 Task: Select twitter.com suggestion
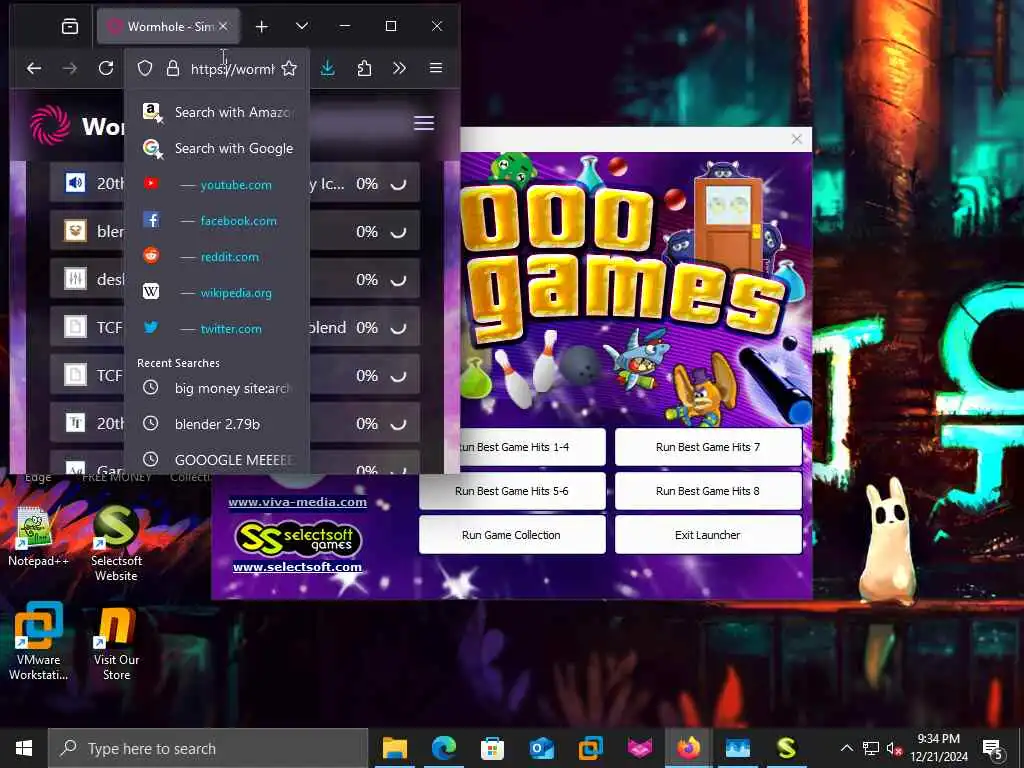(x=217, y=328)
